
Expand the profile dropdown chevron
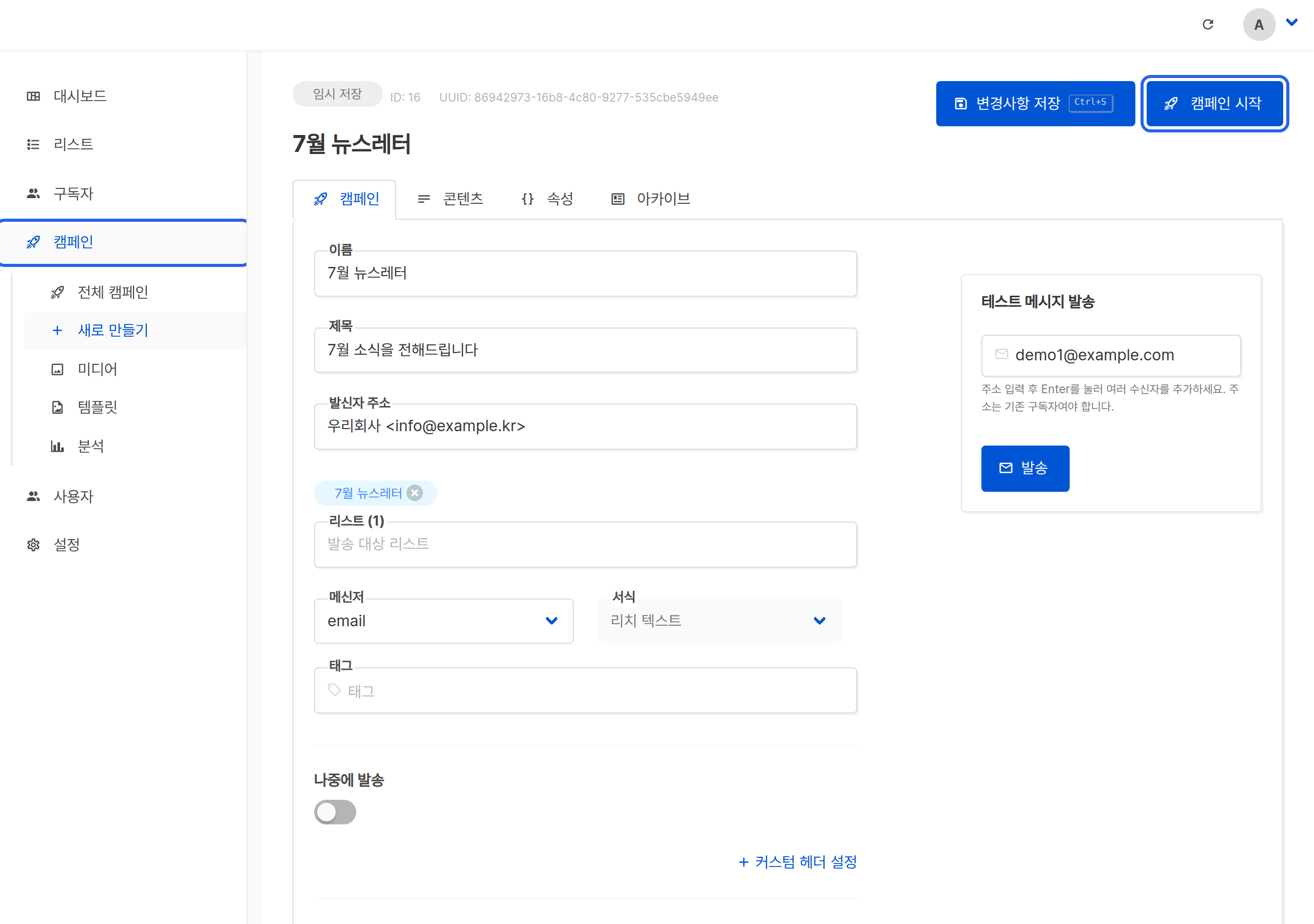[1292, 23]
